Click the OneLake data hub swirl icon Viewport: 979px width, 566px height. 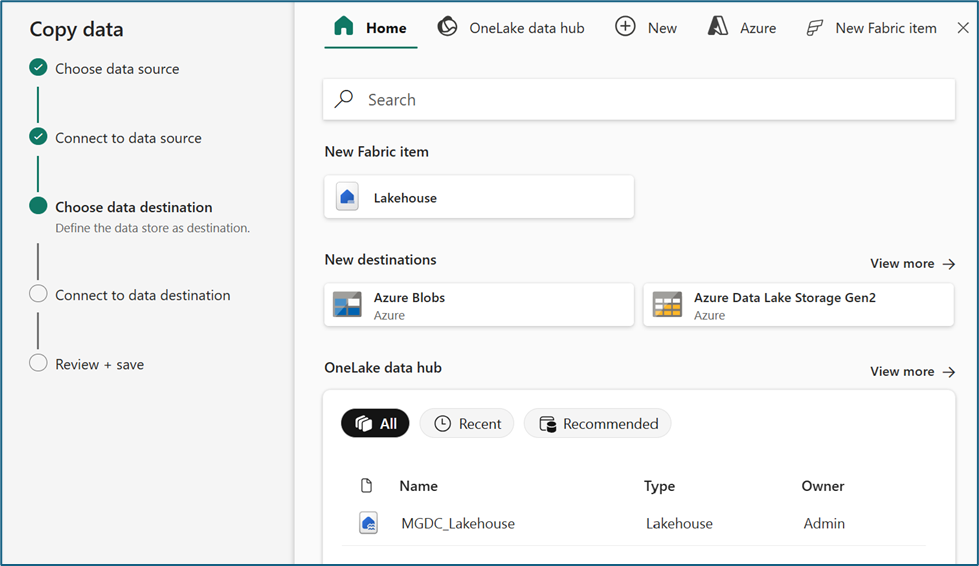point(447,27)
